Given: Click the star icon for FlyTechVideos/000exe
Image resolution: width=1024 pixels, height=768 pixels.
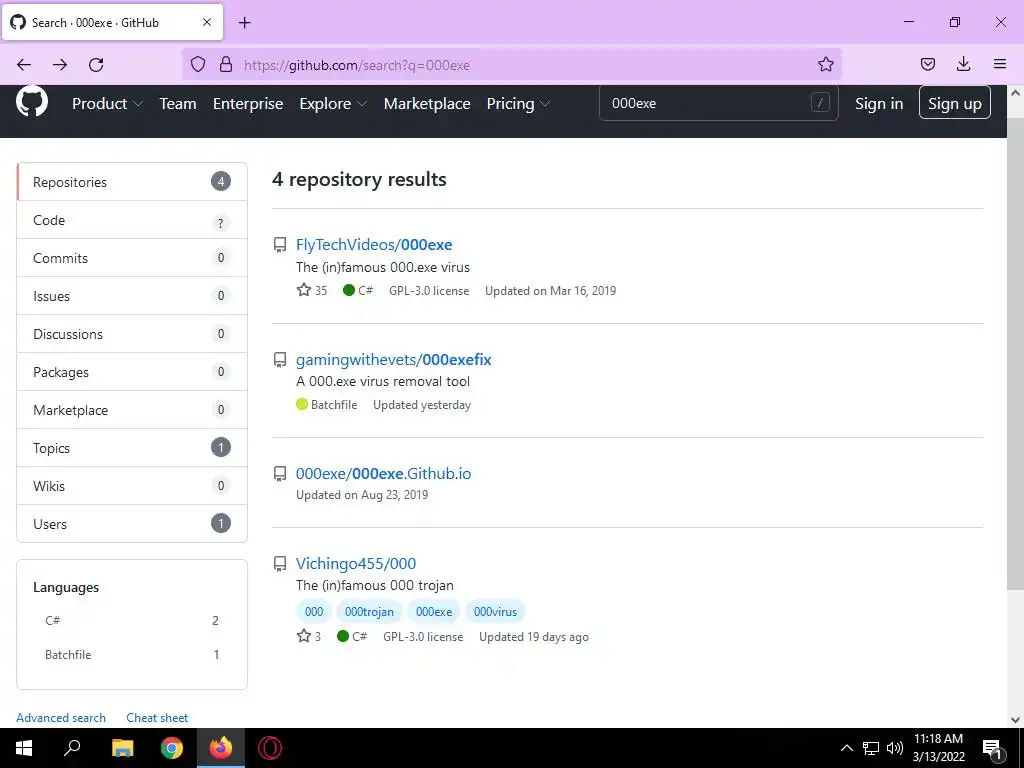Looking at the screenshot, I should point(304,290).
